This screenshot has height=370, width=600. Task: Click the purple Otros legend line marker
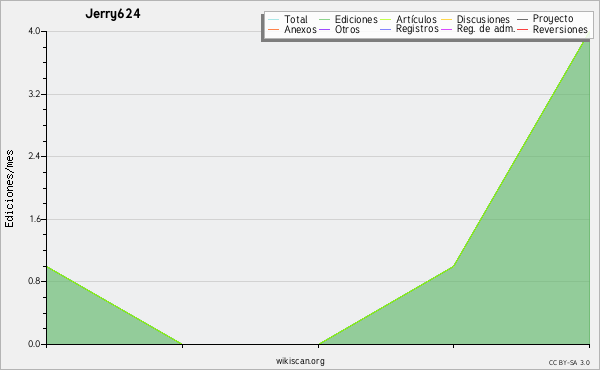click(x=324, y=29)
